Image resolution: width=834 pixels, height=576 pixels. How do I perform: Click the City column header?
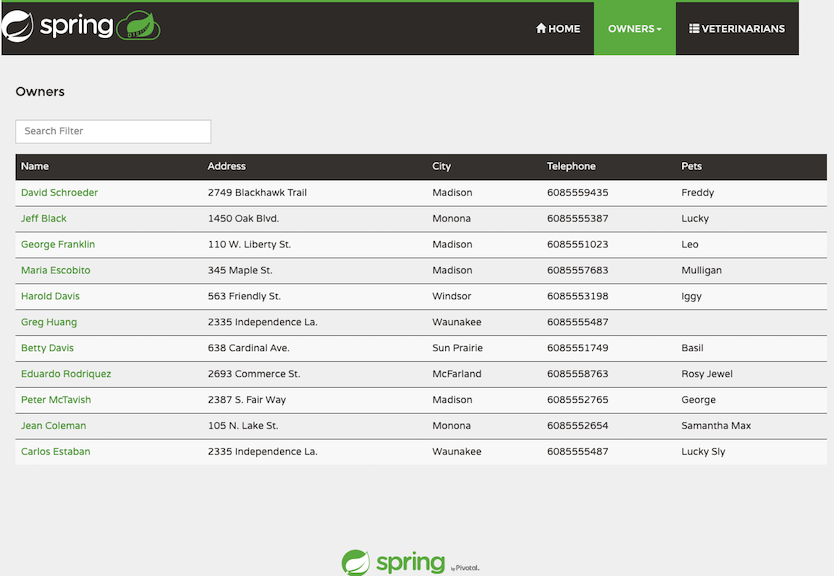(441, 166)
